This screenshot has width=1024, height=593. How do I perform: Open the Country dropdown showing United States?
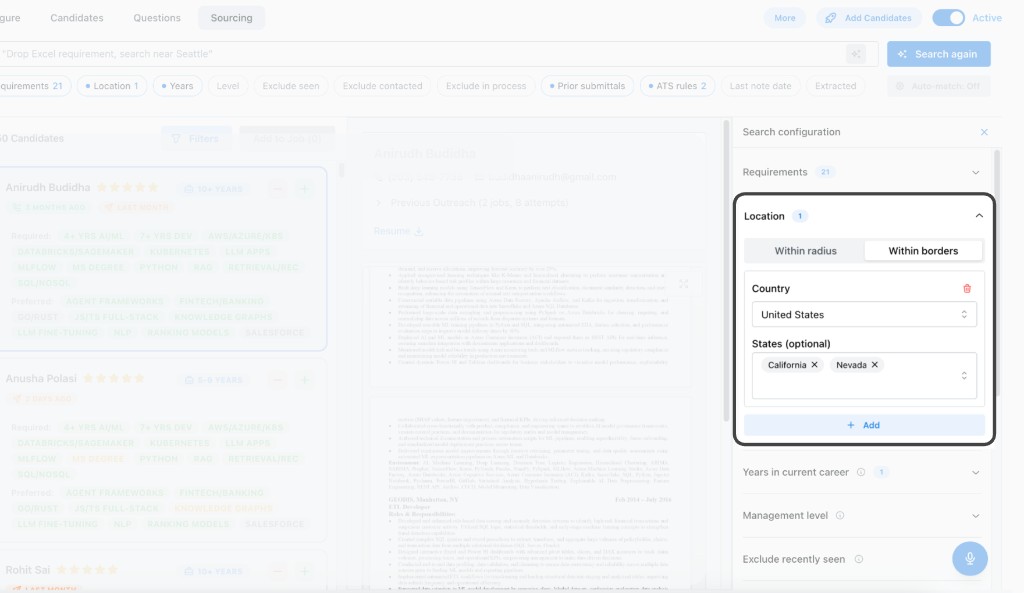pyautogui.click(x=864, y=315)
